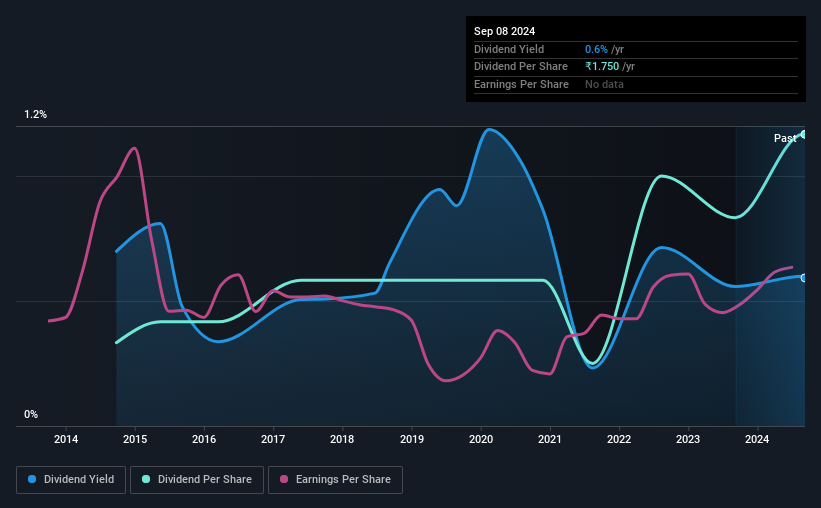Click the blue Dividend Yield endpoint marker
Screen dimensions: 821x508
[804, 278]
